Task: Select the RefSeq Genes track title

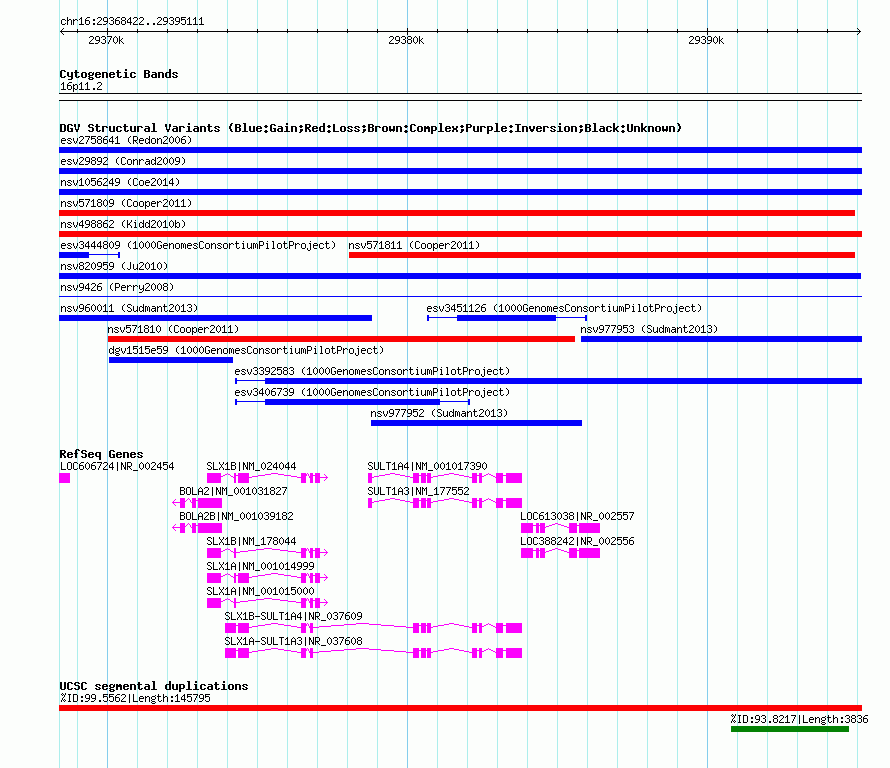Action: coord(101,454)
